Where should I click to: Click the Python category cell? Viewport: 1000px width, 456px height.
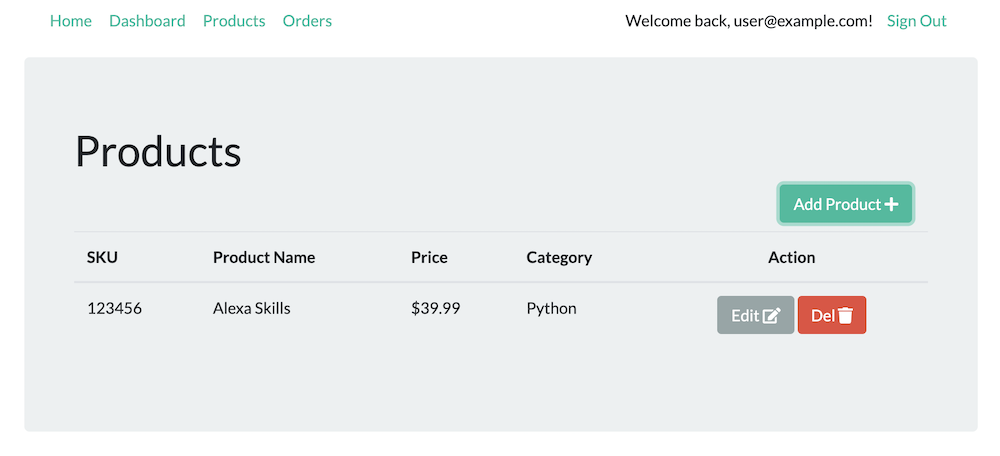click(x=552, y=309)
